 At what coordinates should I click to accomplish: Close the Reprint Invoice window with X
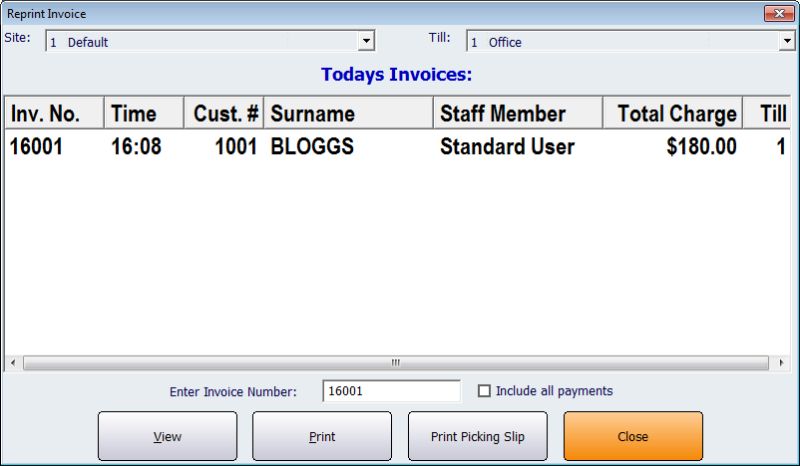pyautogui.click(x=779, y=14)
